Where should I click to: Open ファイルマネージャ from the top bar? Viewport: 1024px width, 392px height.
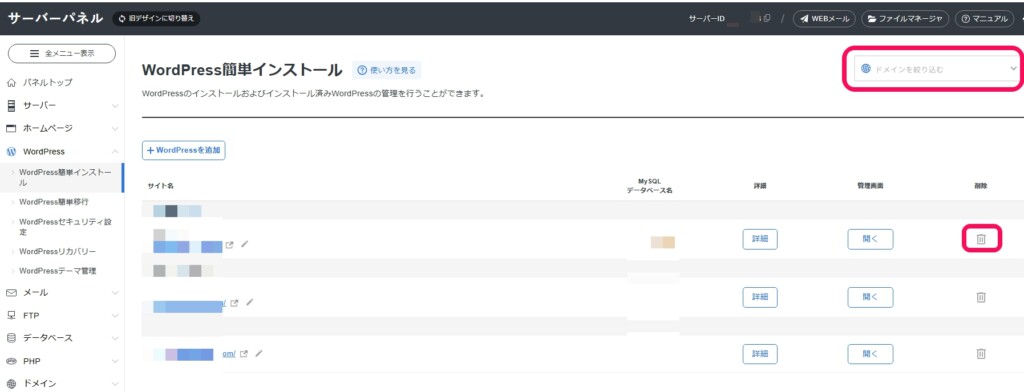pos(905,19)
